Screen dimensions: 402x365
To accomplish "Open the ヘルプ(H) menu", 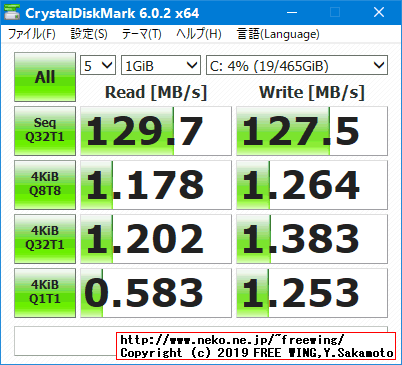I will tap(199, 34).
